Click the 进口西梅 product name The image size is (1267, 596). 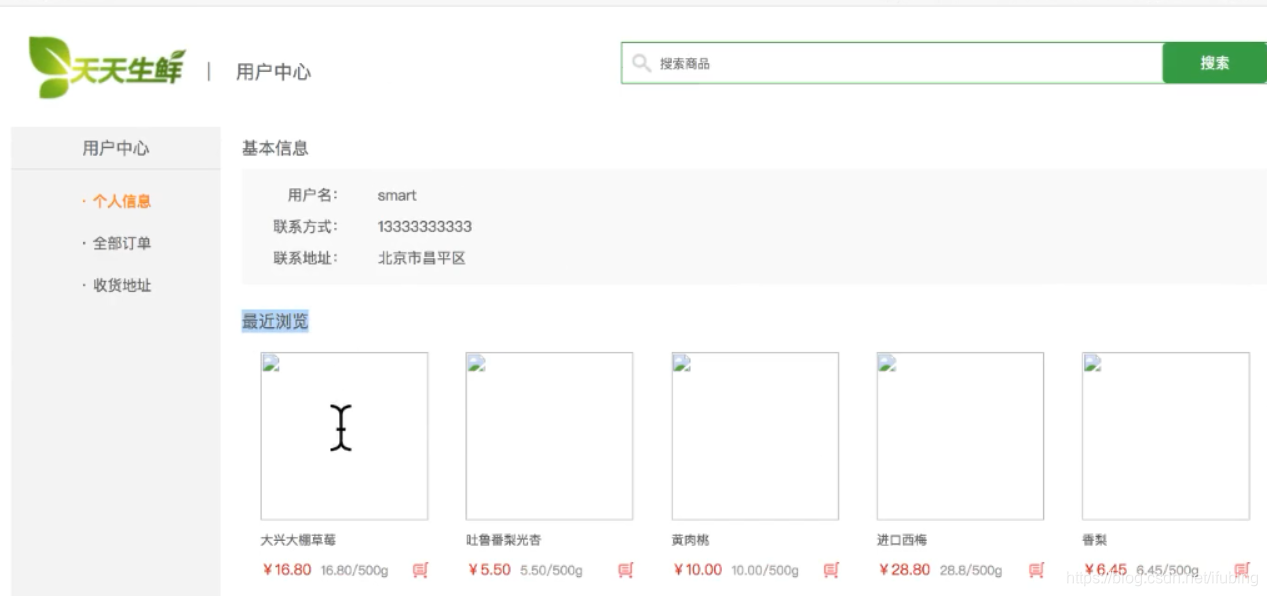tap(902, 540)
